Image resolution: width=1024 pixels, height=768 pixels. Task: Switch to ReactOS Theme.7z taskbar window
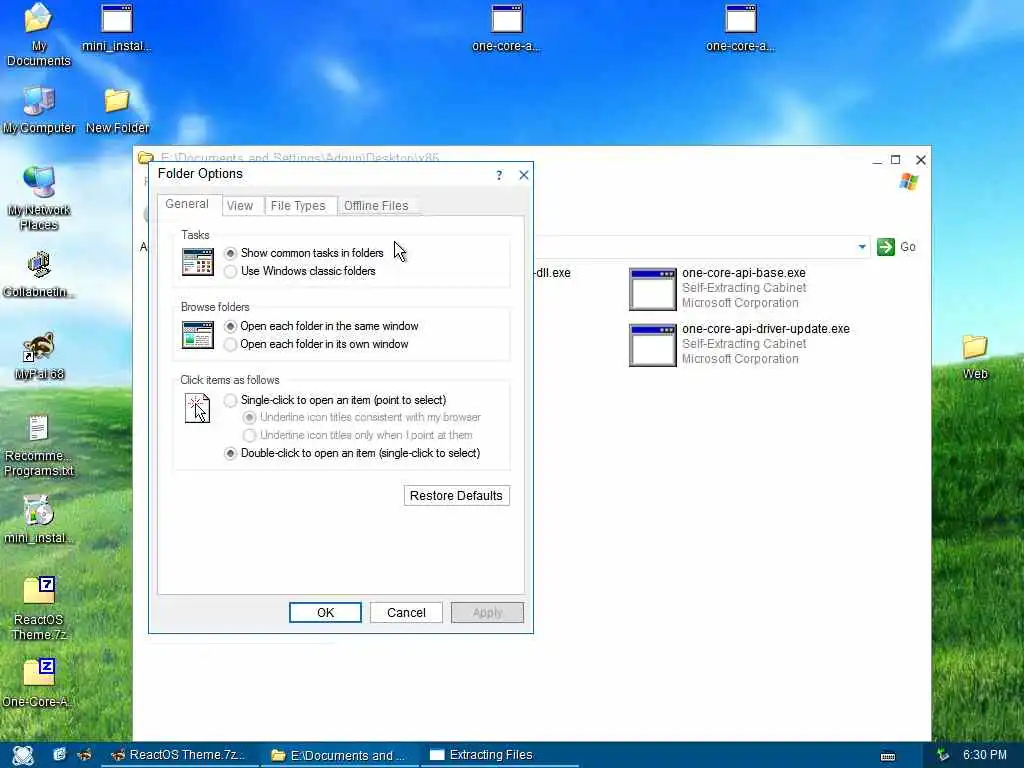(180, 755)
